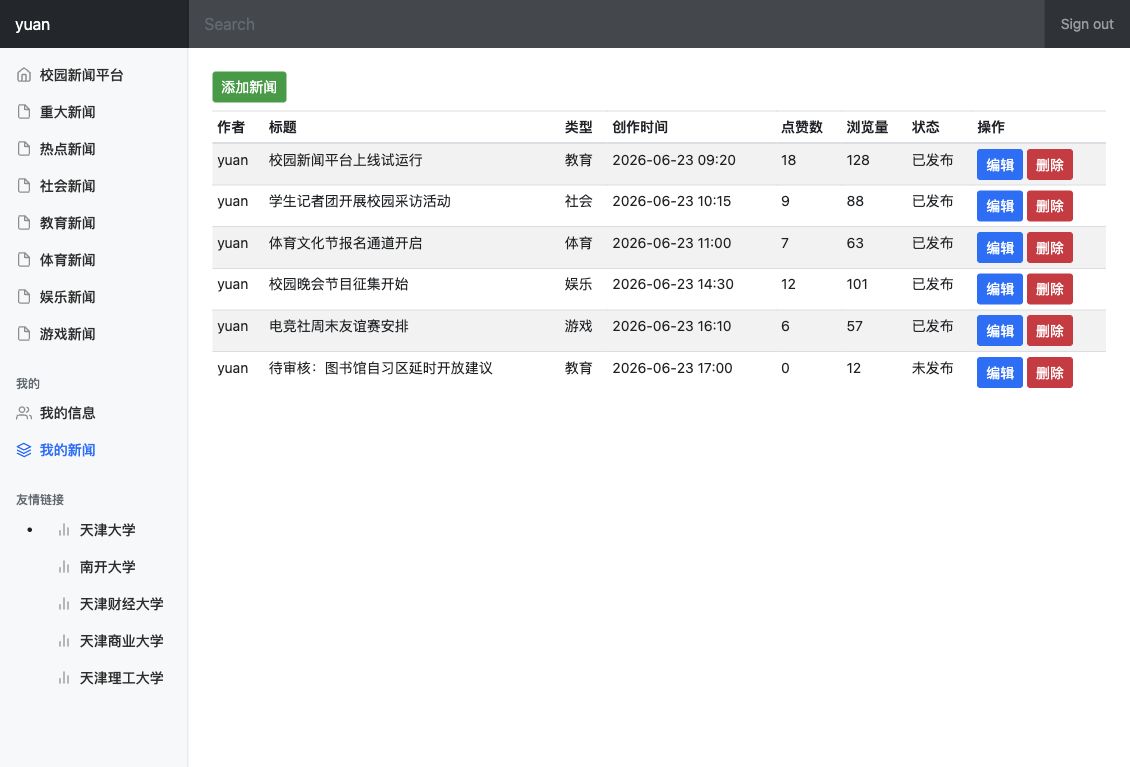
Task: Delete the 电竞社周末友谊赛安排 entry
Action: (x=1049, y=331)
